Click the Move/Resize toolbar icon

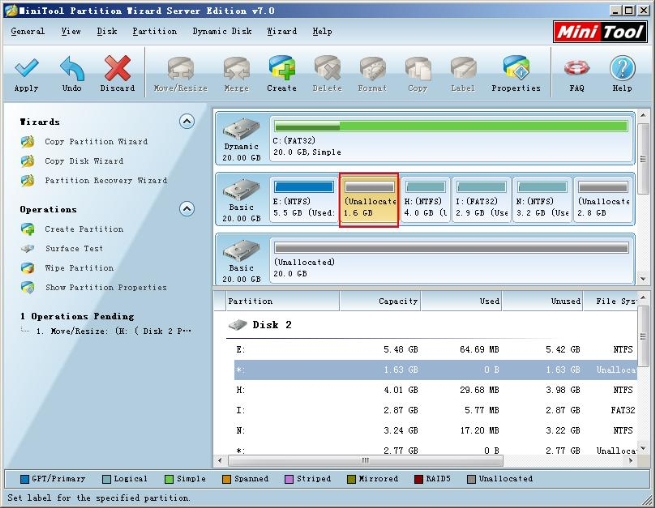click(180, 69)
